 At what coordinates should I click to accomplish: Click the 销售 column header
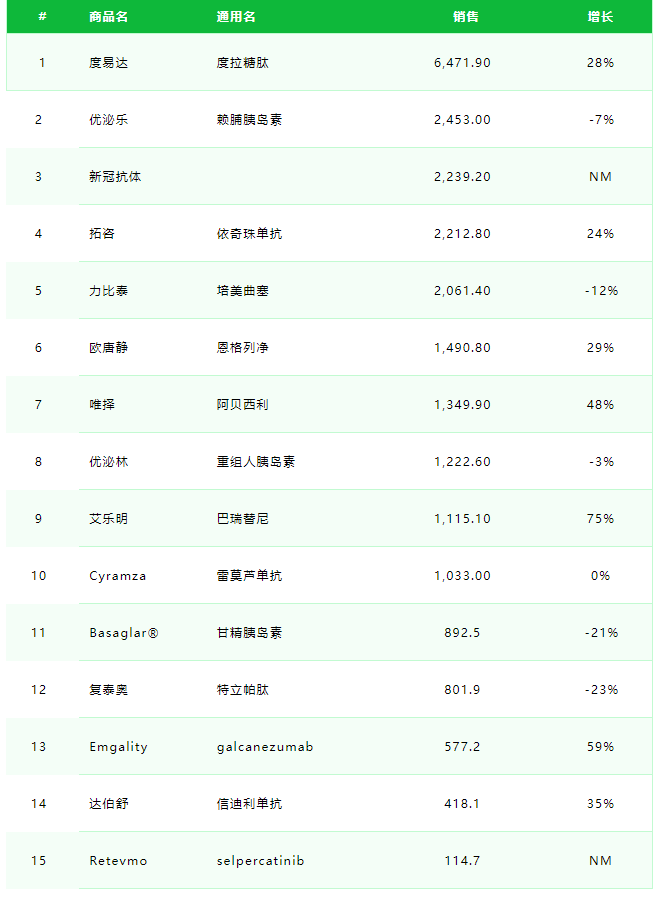point(465,17)
